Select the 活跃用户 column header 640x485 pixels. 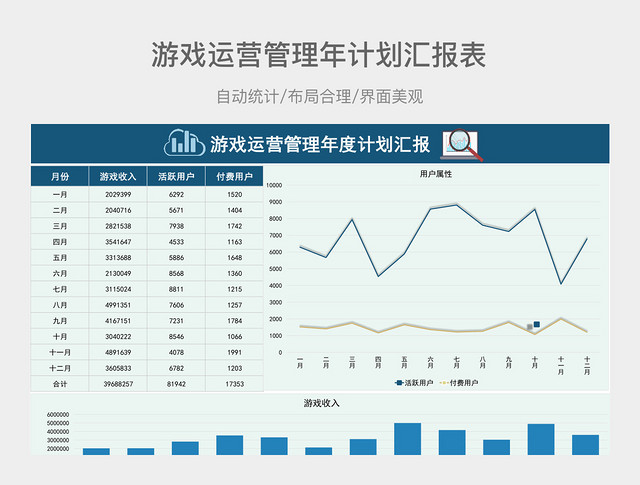click(x=176, y=176)
